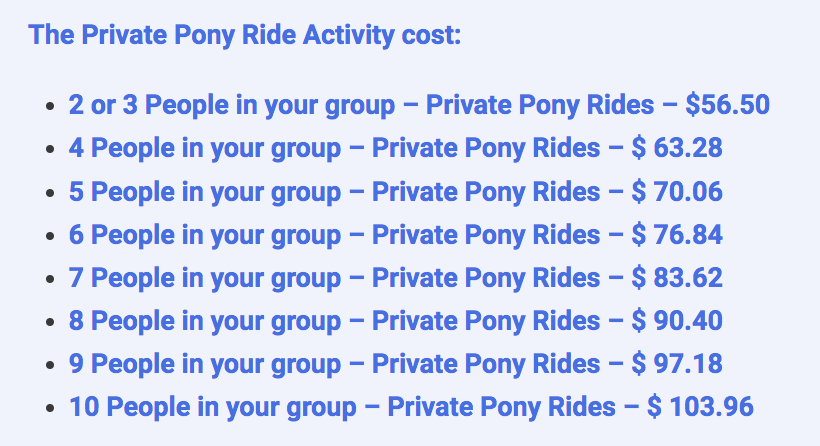Click the $ 76.84 price

coord(677,235)
